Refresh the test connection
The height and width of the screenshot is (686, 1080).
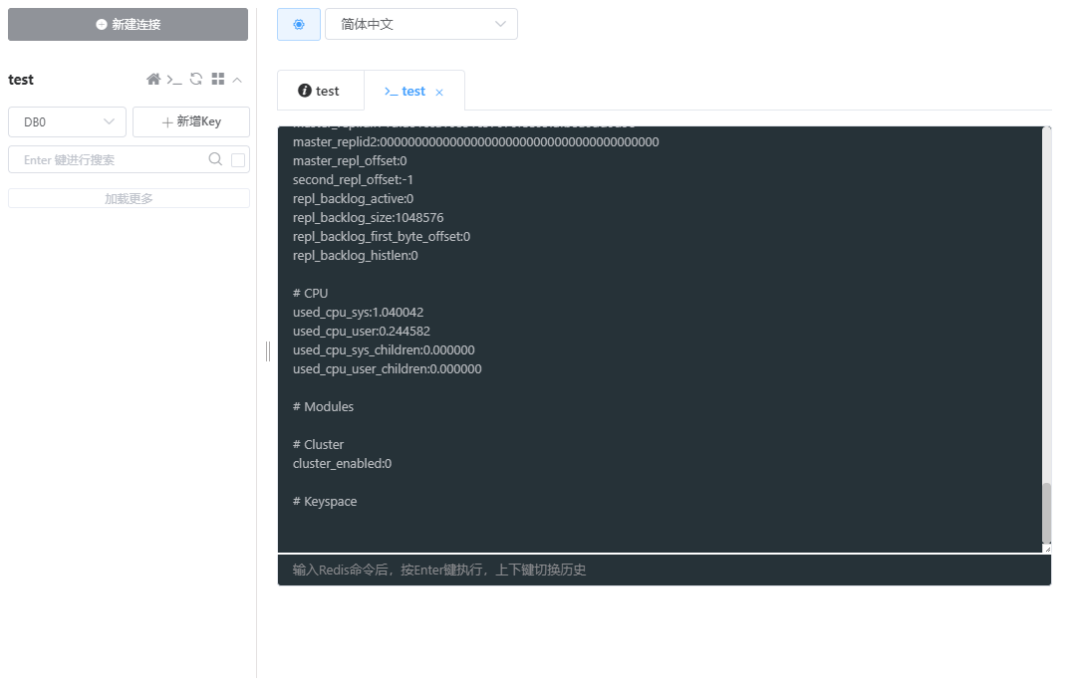point(196,79)
